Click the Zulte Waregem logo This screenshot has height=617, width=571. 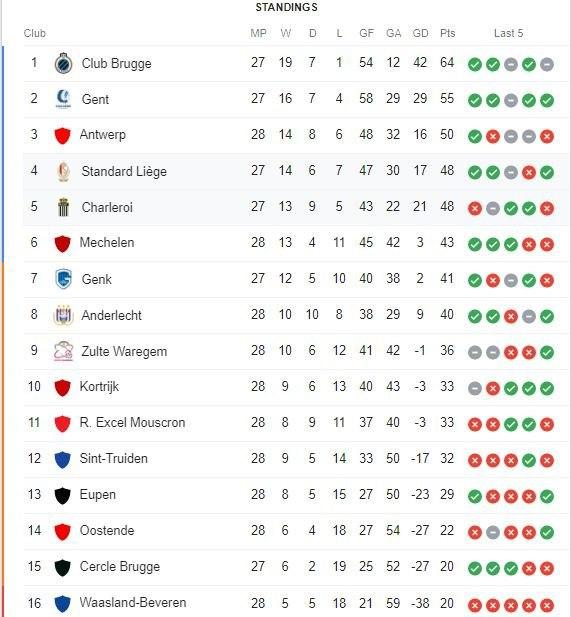click(63, 351)
